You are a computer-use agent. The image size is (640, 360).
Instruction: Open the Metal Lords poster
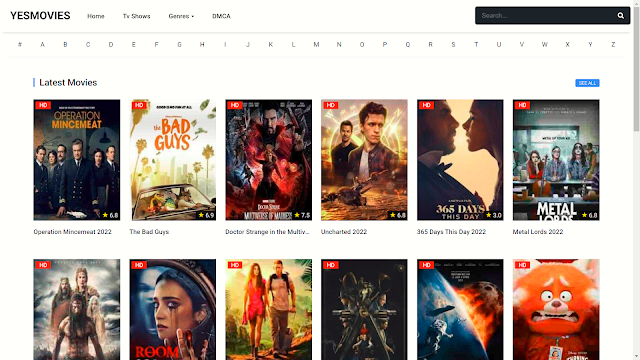[556, 160]
